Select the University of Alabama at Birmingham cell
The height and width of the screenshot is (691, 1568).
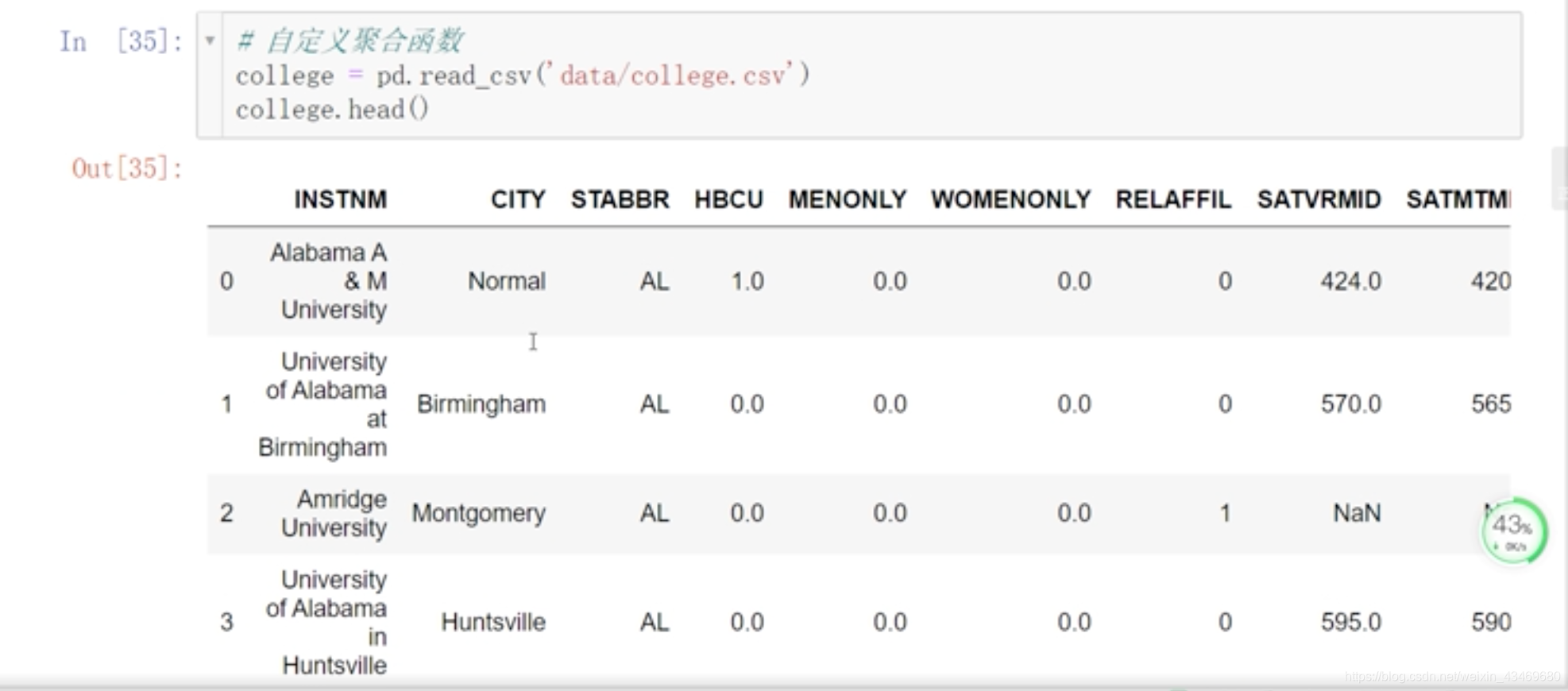pos(322,404)
